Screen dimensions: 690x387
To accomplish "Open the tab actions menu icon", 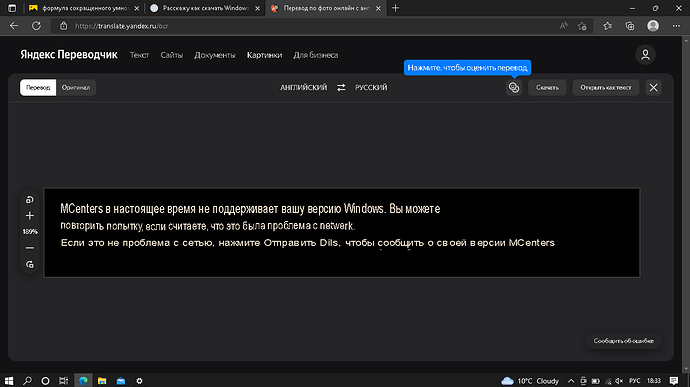I will [12, 8].
